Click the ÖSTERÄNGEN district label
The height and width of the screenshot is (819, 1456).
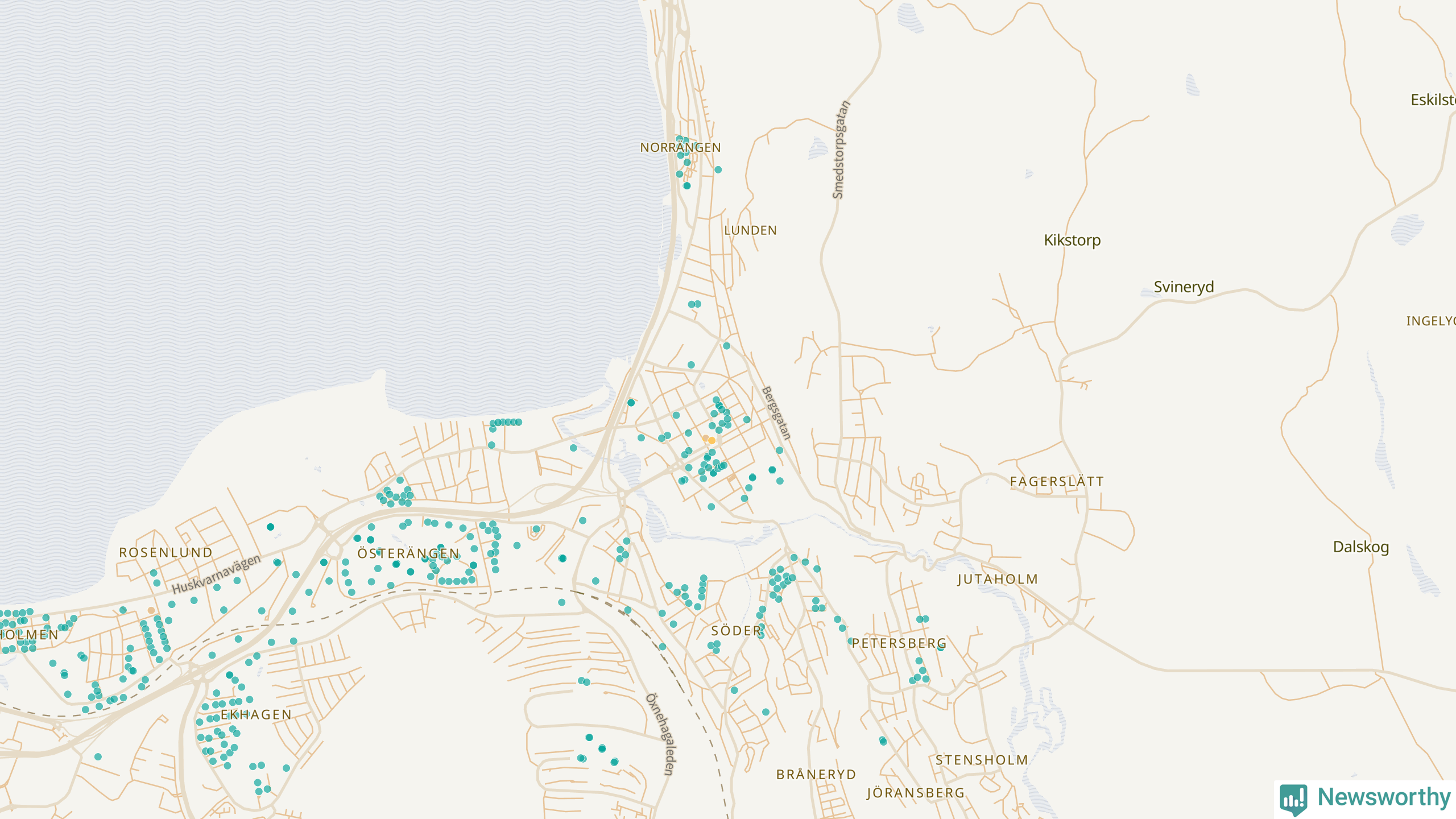[408, 553]
